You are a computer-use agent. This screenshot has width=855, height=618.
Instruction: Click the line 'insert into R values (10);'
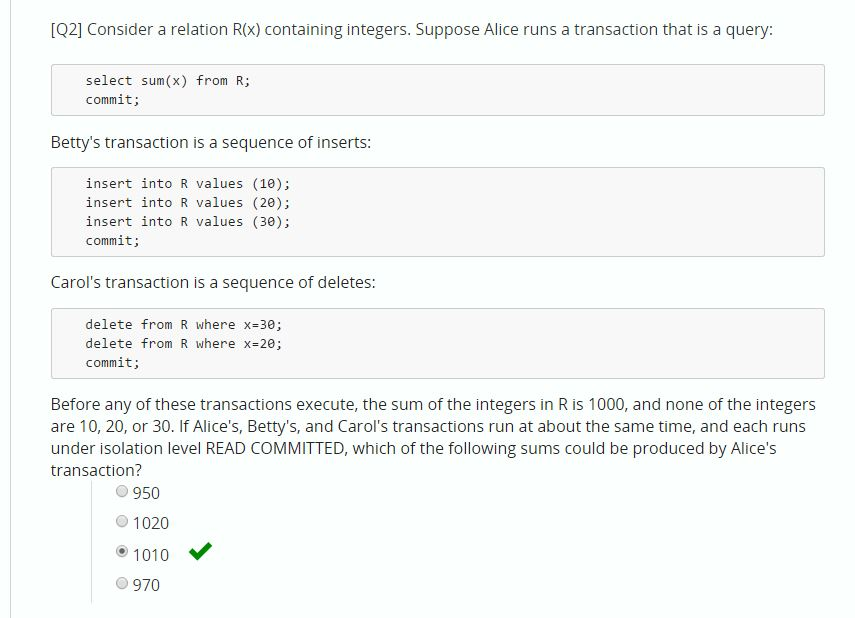(186, 183)
